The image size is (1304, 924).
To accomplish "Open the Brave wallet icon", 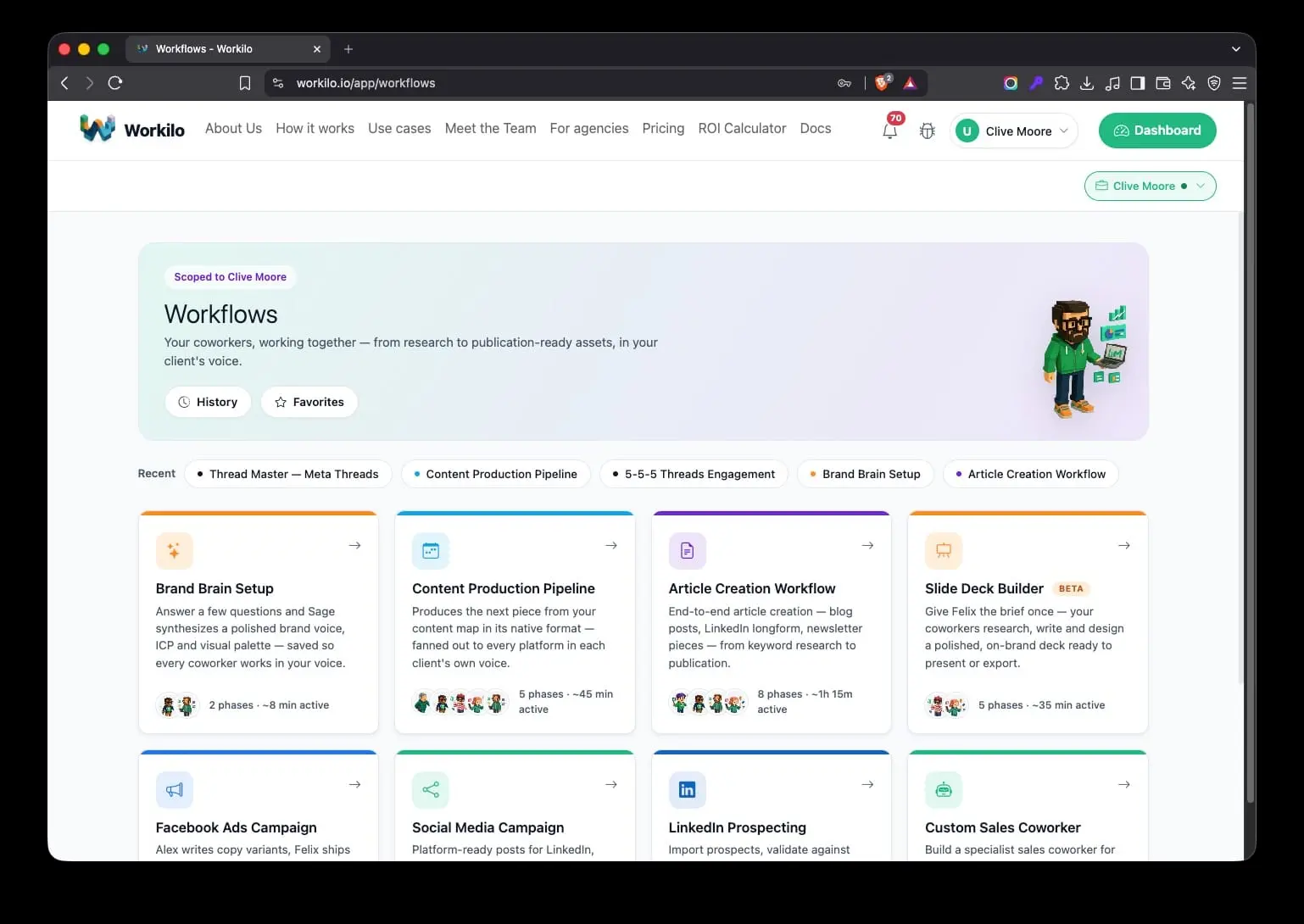I will pyautogui.click(x=1163, y=83).
